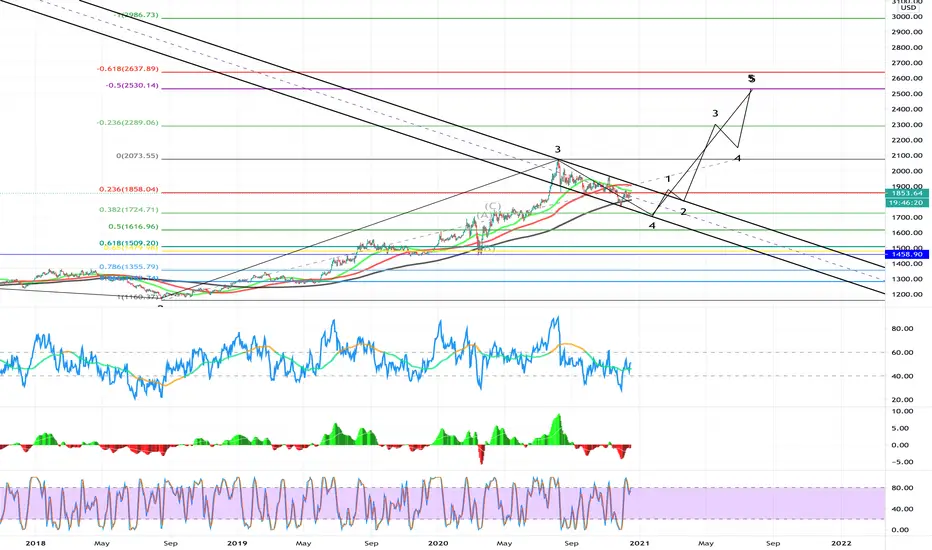This screenshot has height=550, width=932.
Task: Click the 0.786(1355.79) Fibonacci label
Action: 129,267
